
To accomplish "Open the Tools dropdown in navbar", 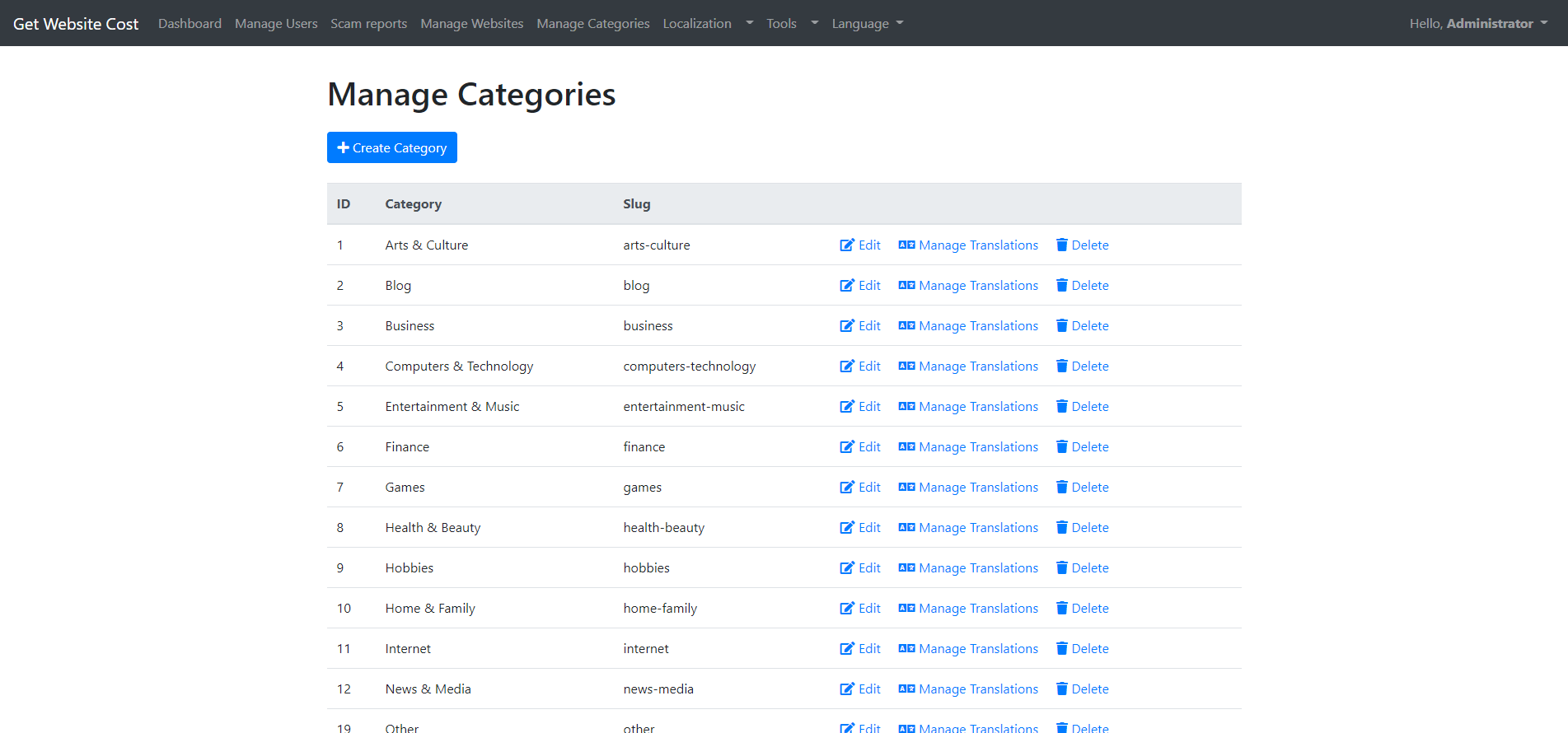I will (x=792, y=23).
